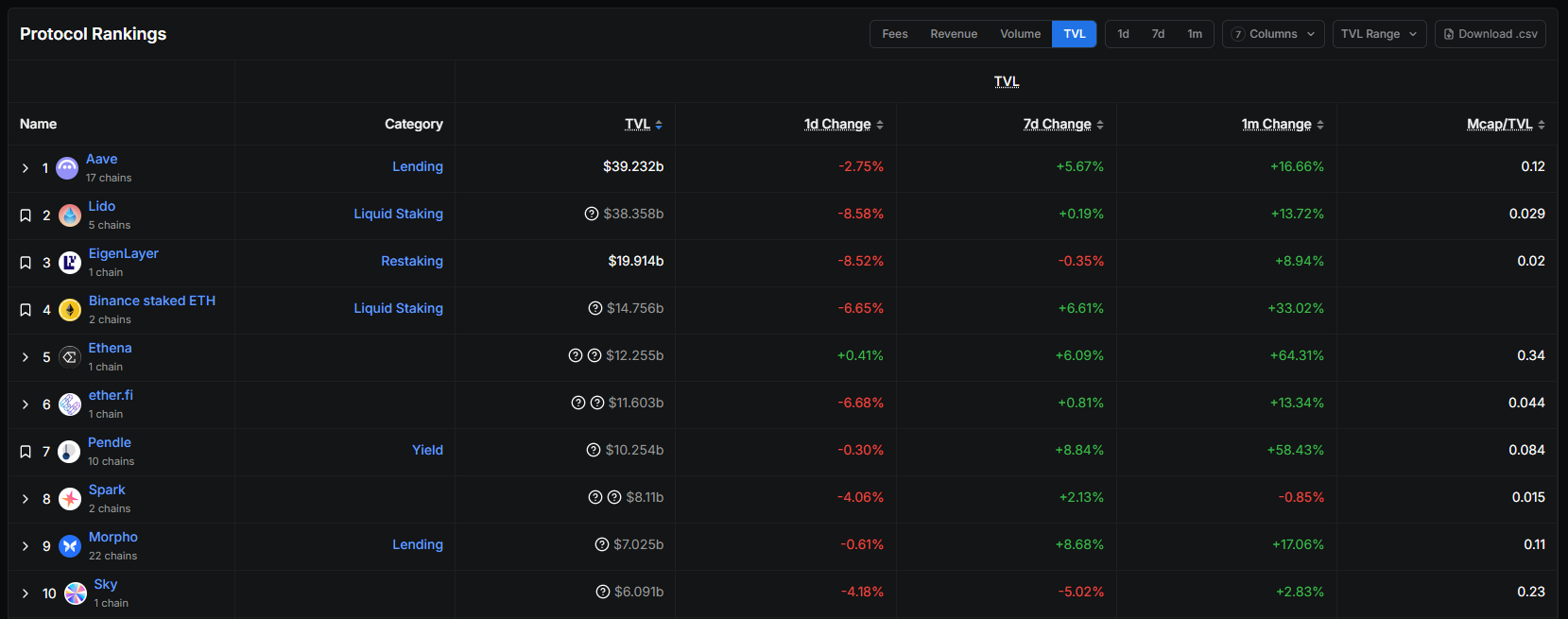Click the question mark icon beside Lido's TVL
This screenshot has width=1568, height=619.
pyautogui.click(x=592, y=214)
